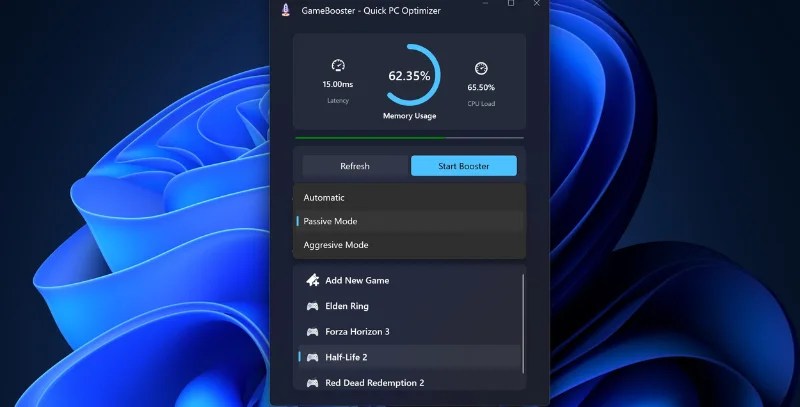Image resolution: width=800 pixels, height=407 pixels.
Task: Click the 62.35% memory usage ring
Action: [410, 75]
